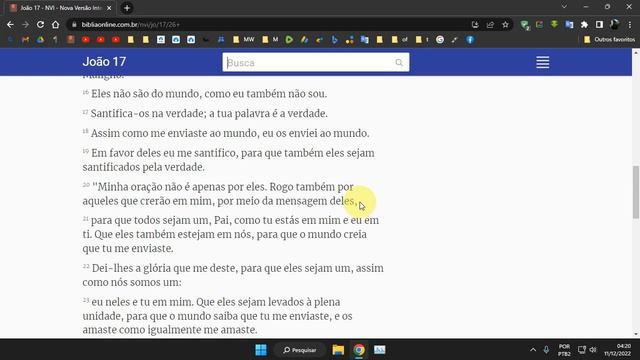Open the clock and date panel
The width and height of the screenshot is (640, 360).
tap(618, 350)
